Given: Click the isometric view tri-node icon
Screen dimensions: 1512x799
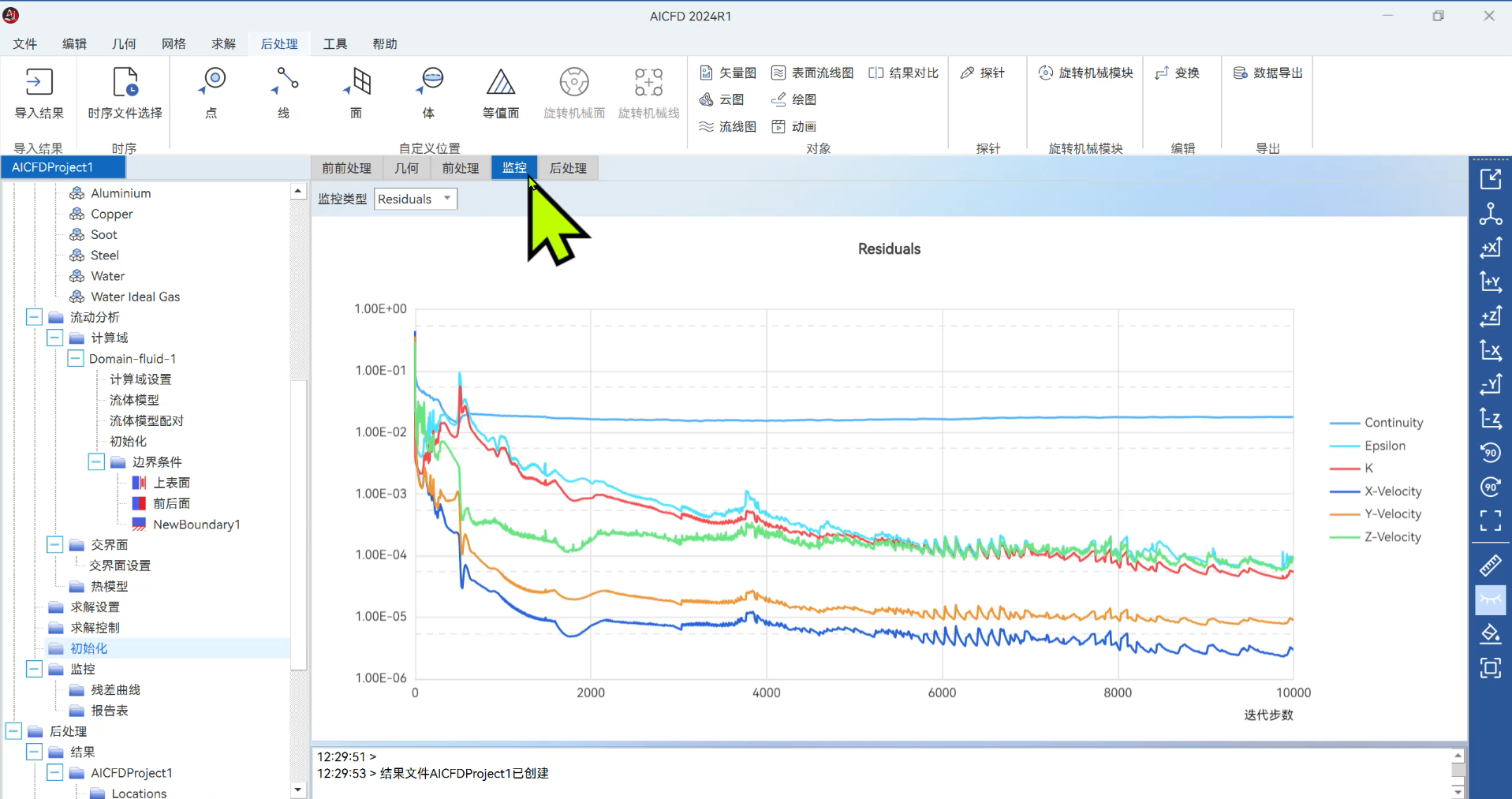Looking at the screenshot, I should pos(1490,214).
